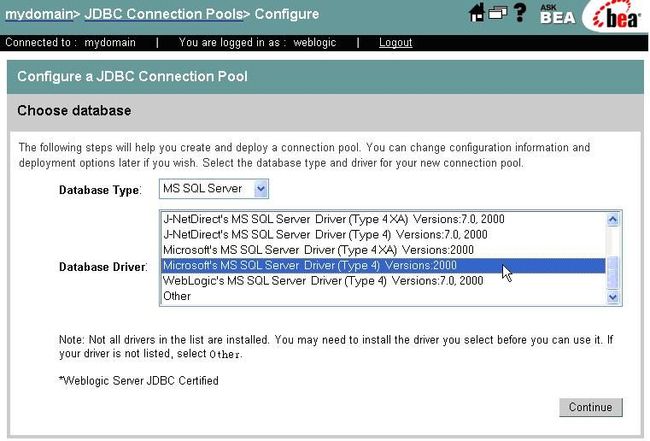Click the driver list scroll up arrow
This screenshot has width=650, height=441.
click(x=613, y=219)
